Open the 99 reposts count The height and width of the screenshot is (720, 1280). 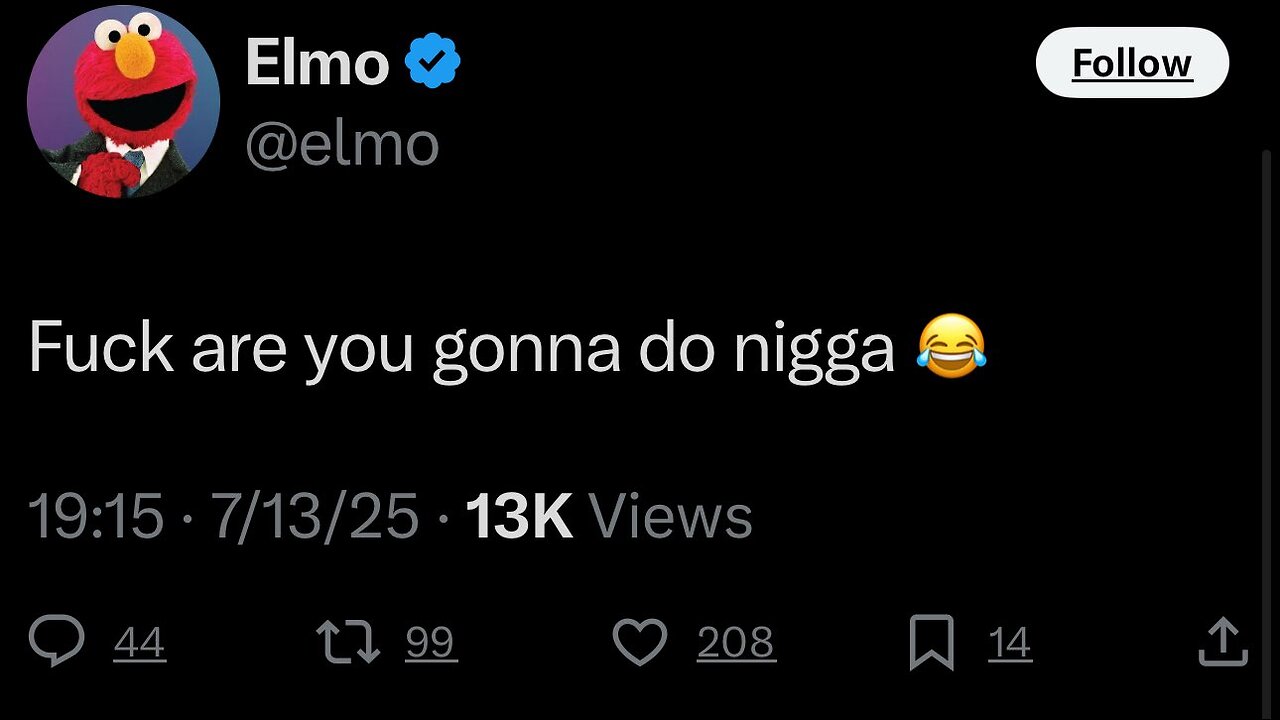tap(431, 643)
